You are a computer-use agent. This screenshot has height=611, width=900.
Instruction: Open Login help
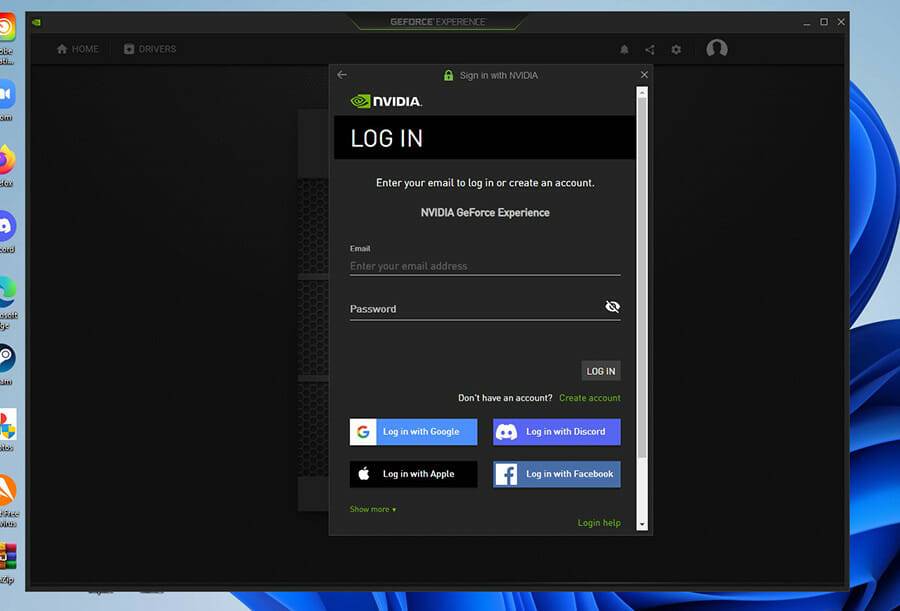tap(598, 522)
